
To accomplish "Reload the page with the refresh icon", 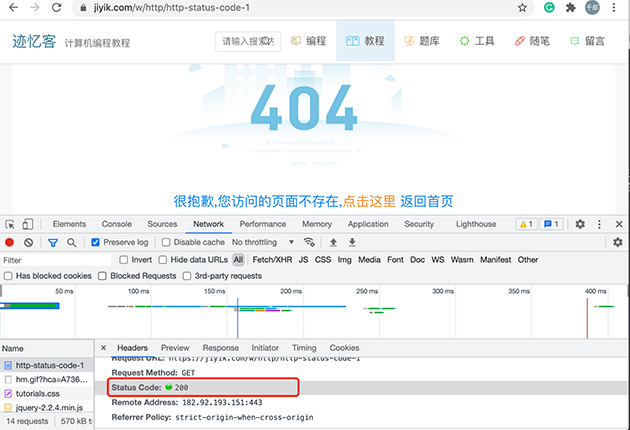I will point(57,7).
